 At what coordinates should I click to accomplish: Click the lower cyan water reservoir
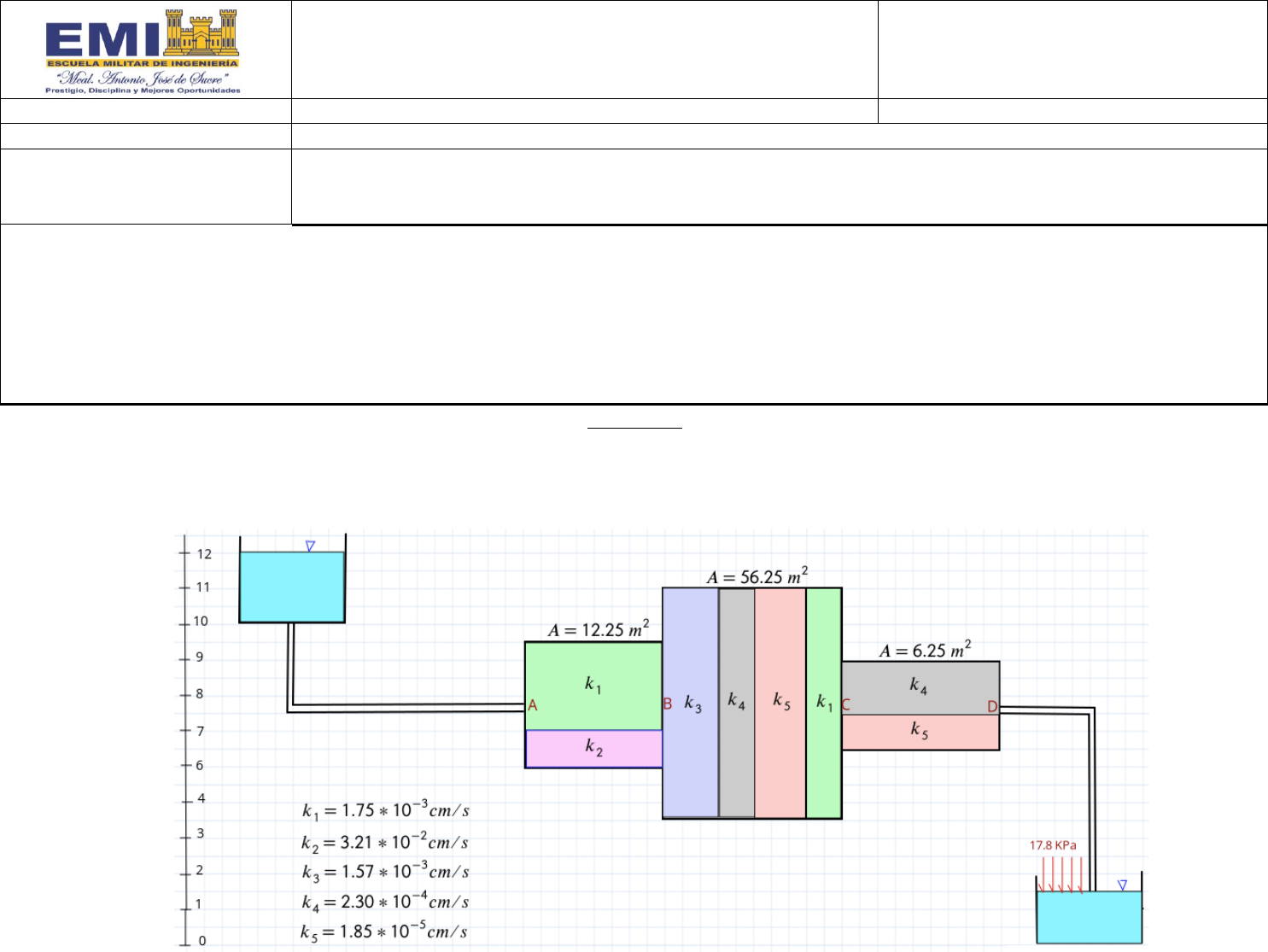click(x=1090, y=918)
